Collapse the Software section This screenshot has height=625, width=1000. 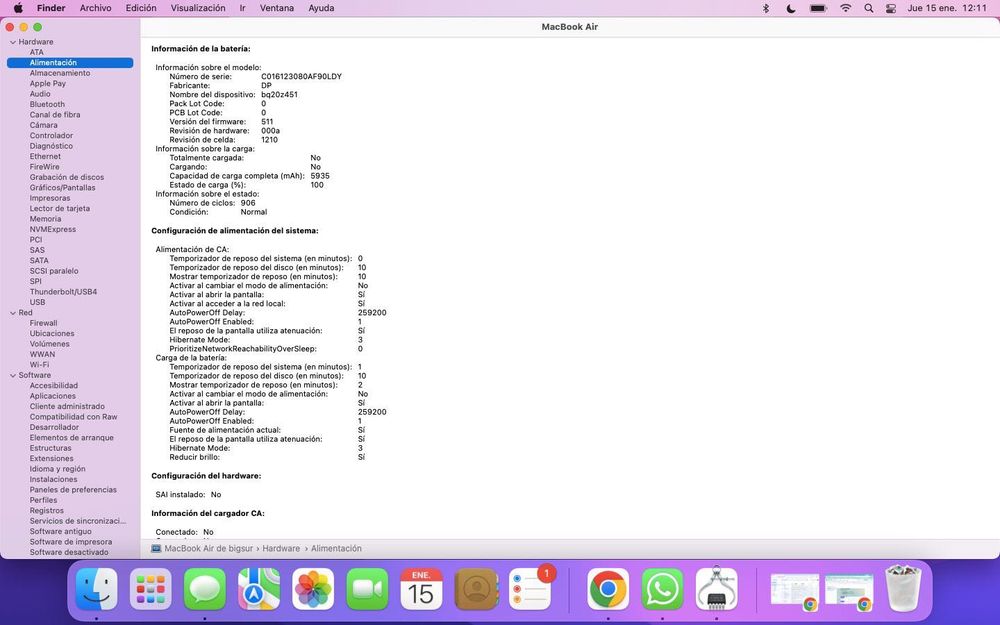coord(13,376)
